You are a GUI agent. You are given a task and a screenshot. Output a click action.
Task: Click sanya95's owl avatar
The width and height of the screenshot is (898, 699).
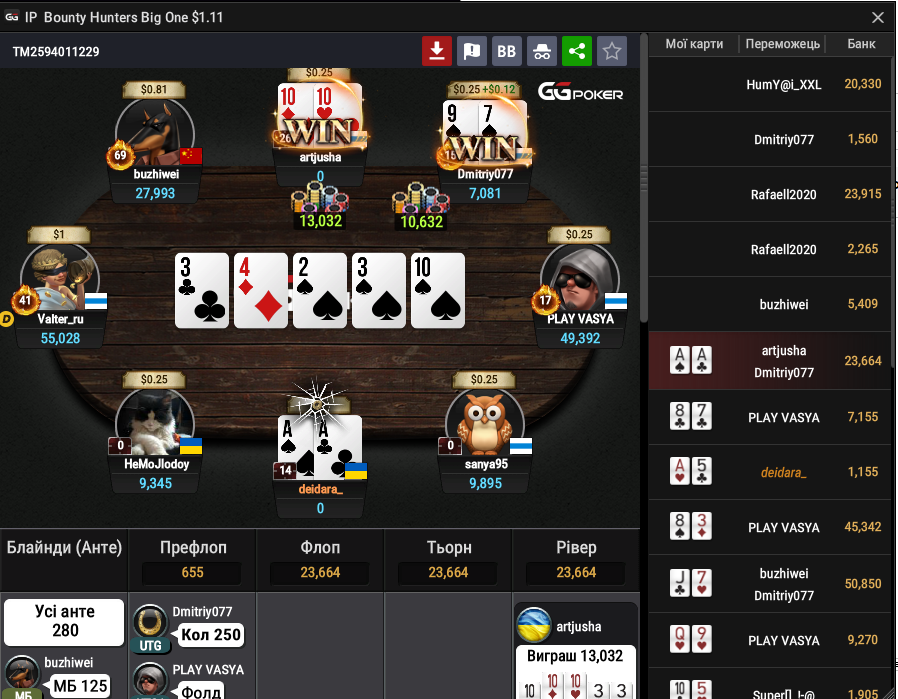pos(485,424)
